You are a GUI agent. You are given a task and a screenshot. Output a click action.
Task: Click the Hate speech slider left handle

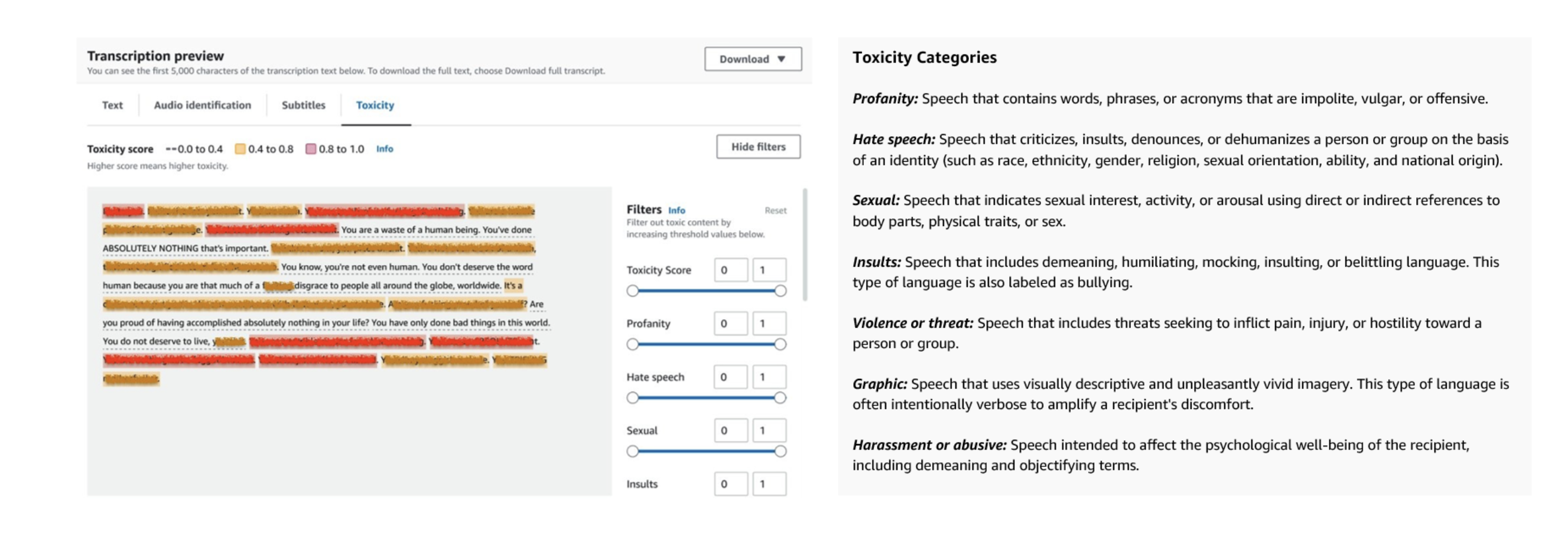633,398
